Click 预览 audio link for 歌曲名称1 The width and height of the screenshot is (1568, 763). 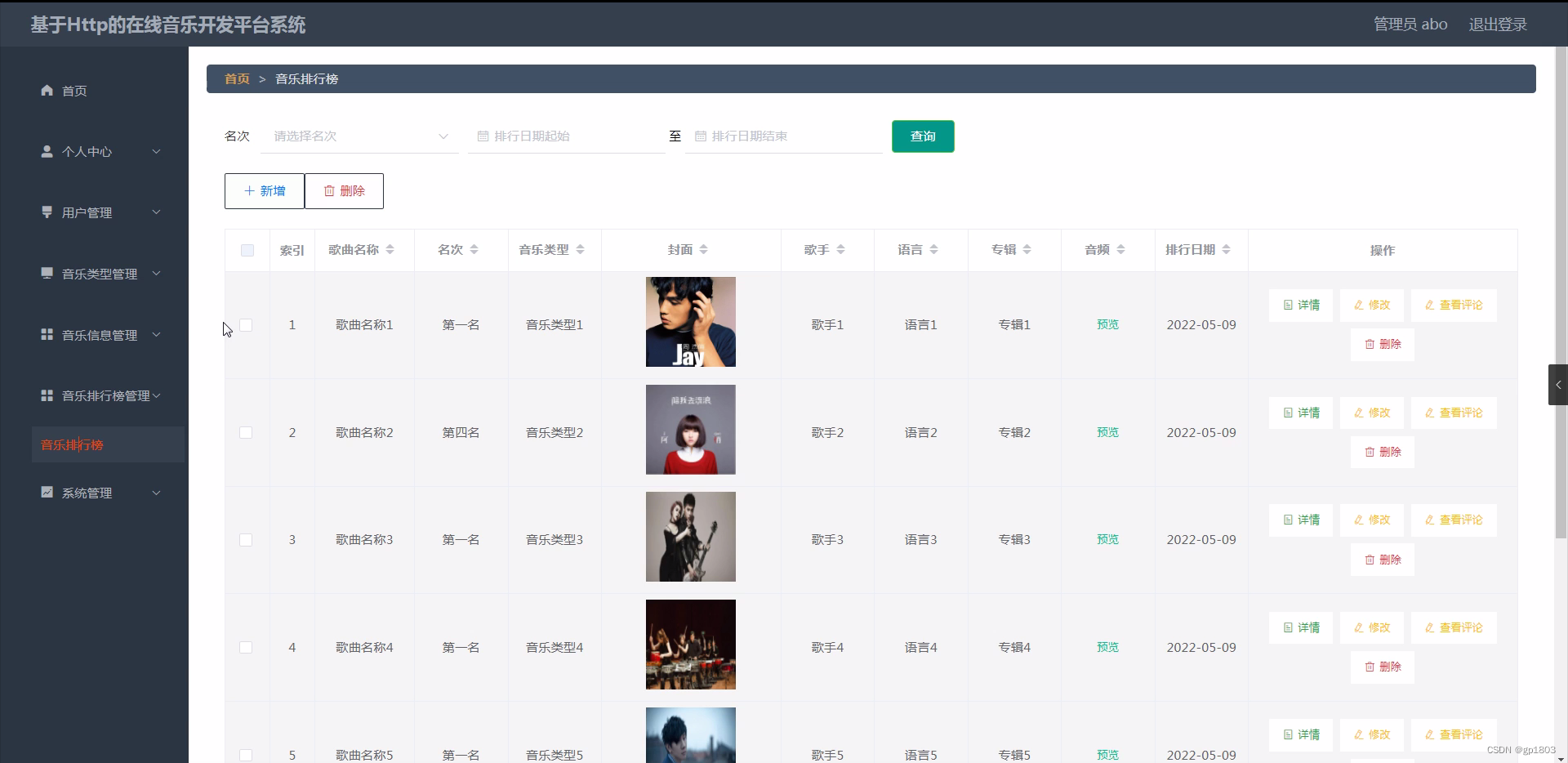1107,325
